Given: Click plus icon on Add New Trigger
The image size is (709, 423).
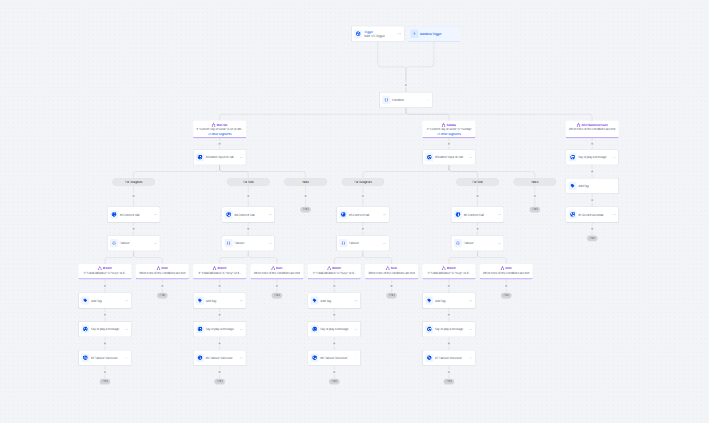Looking at the screenshot, I should pos(414,33).
